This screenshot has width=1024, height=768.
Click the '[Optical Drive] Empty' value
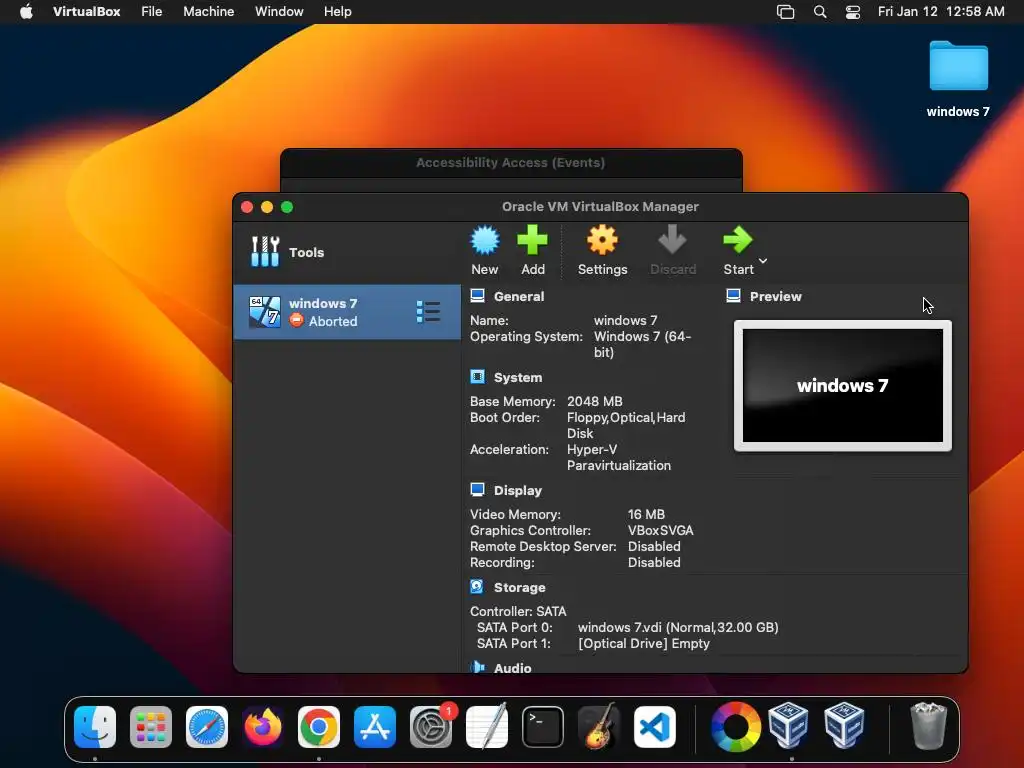(644, 643)
